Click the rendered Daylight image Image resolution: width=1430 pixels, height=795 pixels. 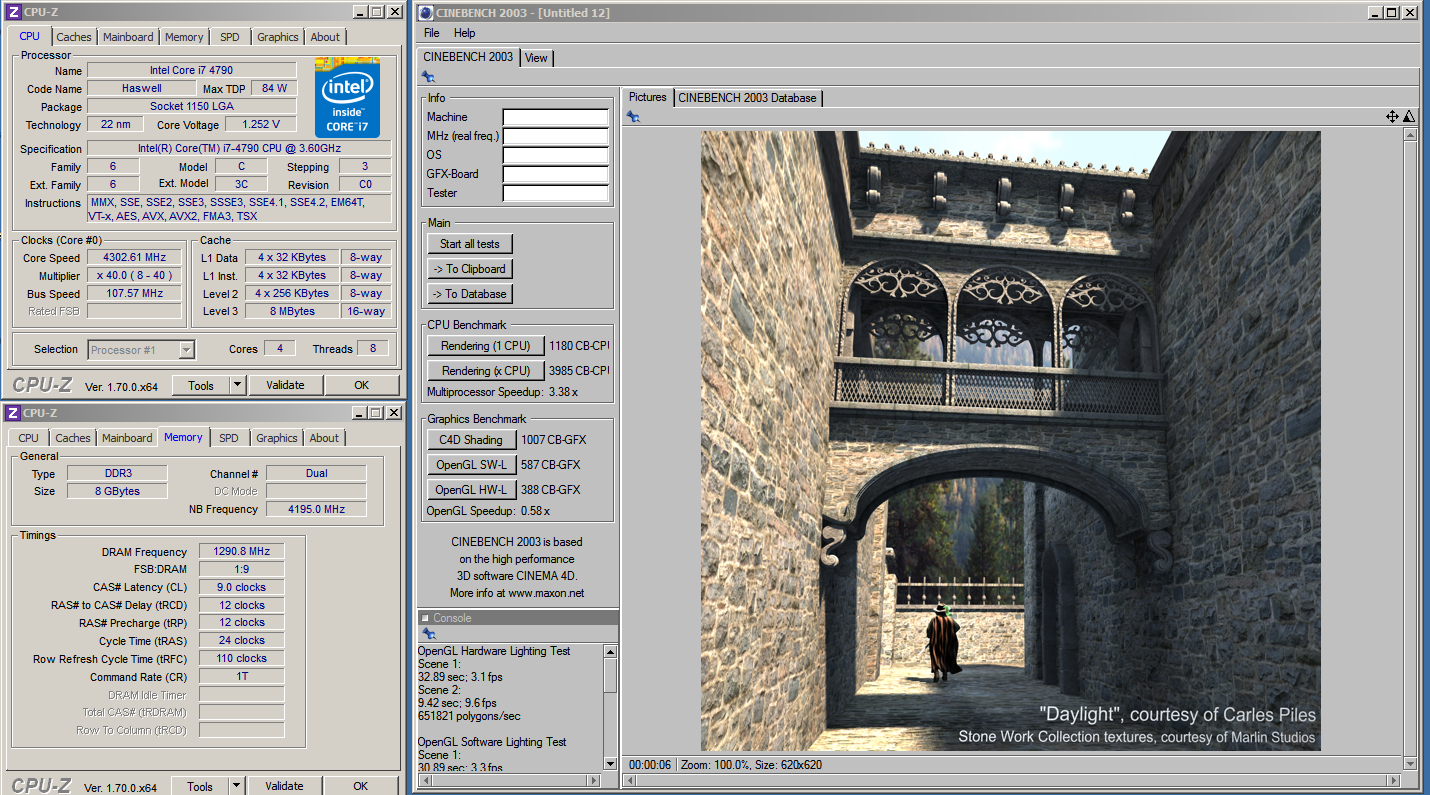click(1010, 441)
